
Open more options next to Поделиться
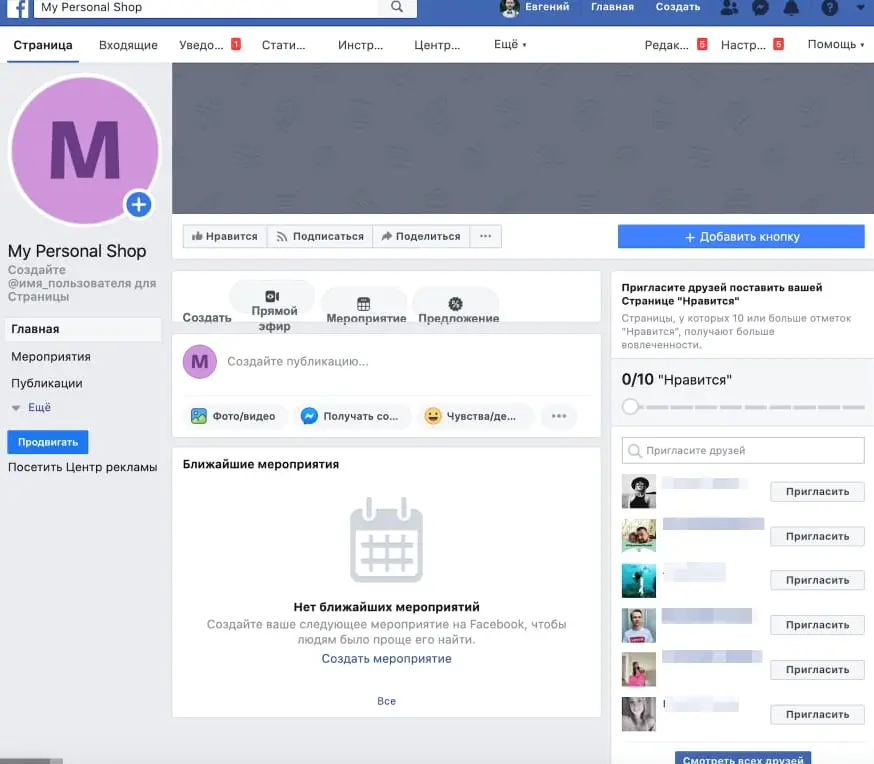pyautogui.click(x=485, y=236)
